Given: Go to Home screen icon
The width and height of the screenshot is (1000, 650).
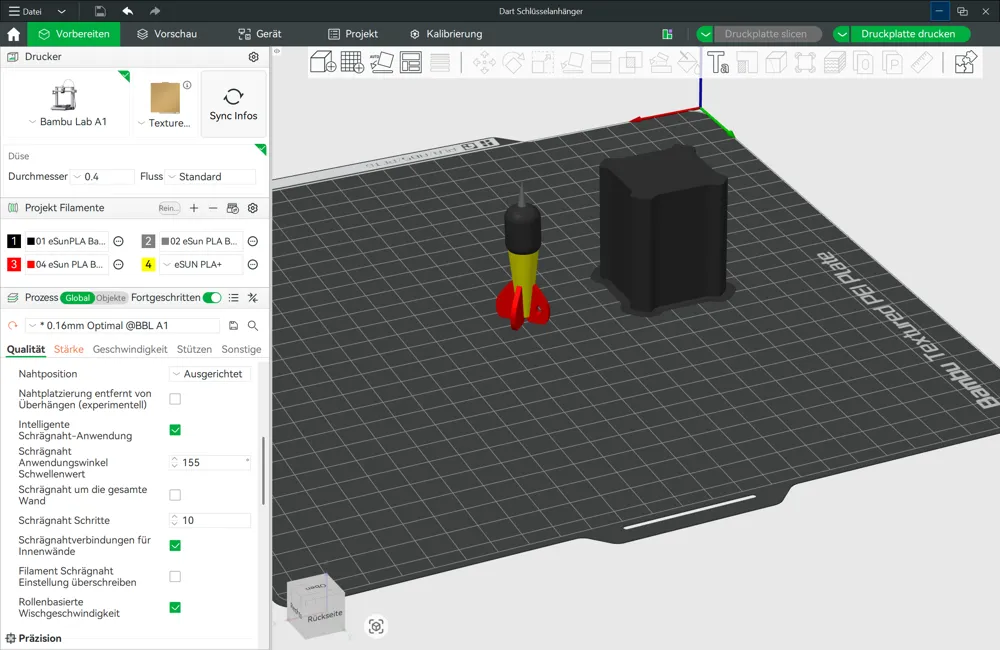Looking at the screenshot, I should 13,34.
